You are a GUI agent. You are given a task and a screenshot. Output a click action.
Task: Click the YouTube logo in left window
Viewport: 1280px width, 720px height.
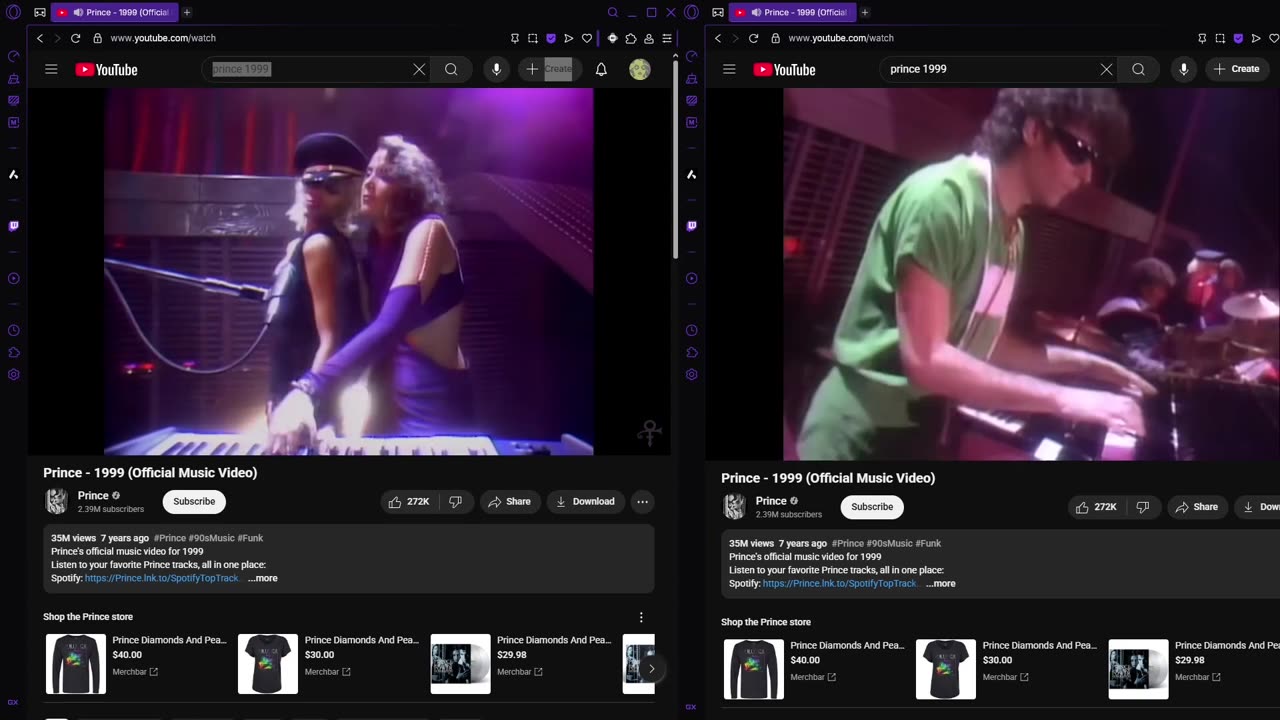(x=106, y=69)
